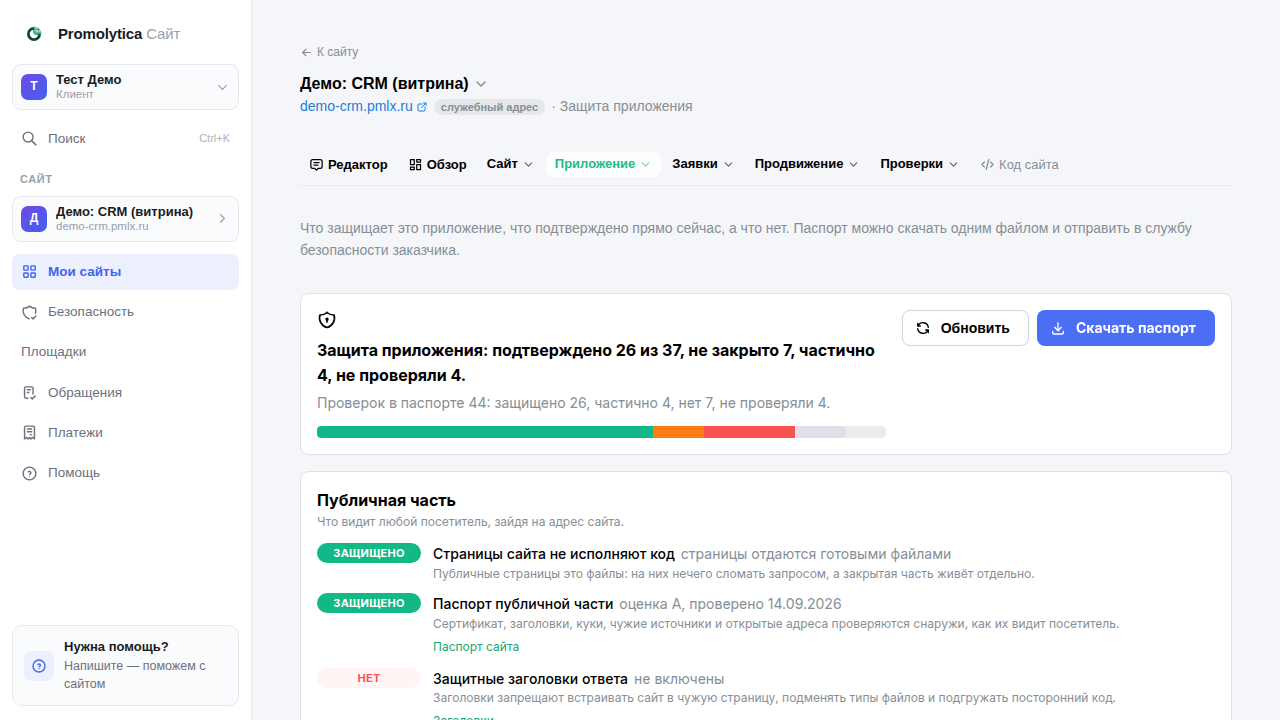This screenshot has height=720, width=1280.
Task: Click the Безопасность shield icon
Action: 30,312
